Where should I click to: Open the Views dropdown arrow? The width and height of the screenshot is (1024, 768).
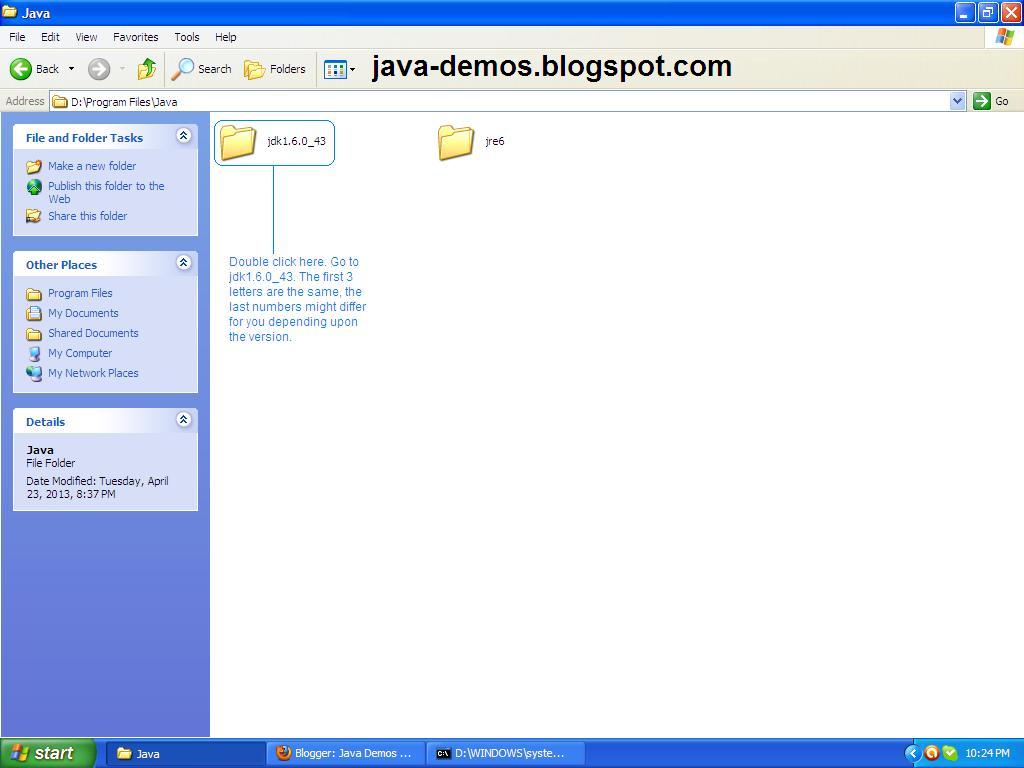point(351,69)
